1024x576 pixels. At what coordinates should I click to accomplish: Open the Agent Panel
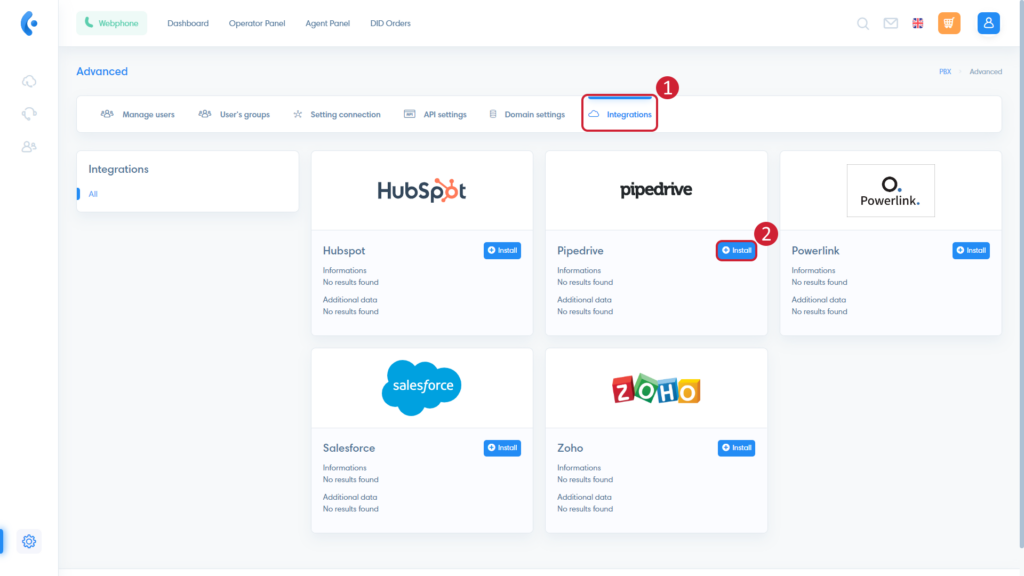point(328,24)
